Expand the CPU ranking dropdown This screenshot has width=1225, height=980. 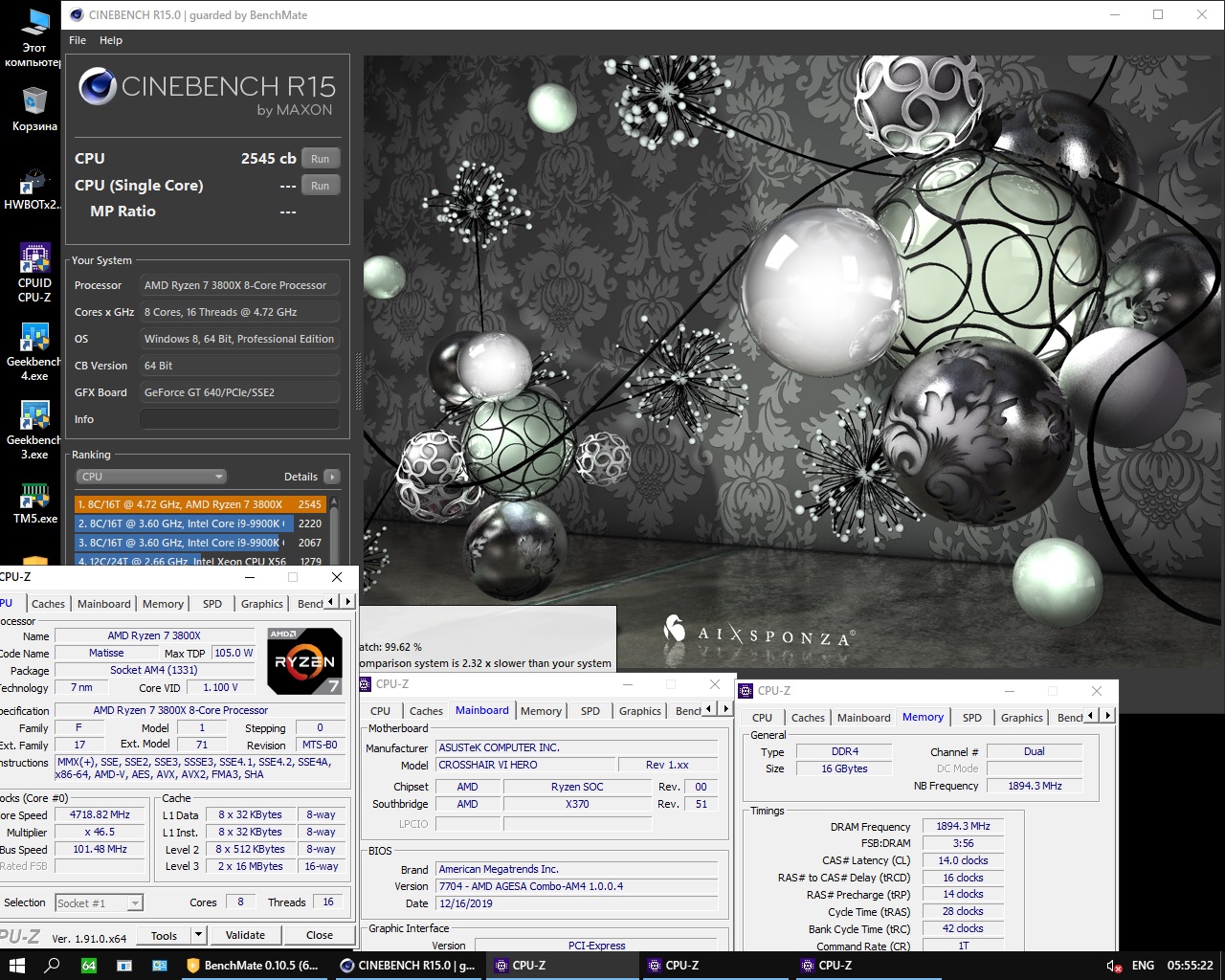151,477
